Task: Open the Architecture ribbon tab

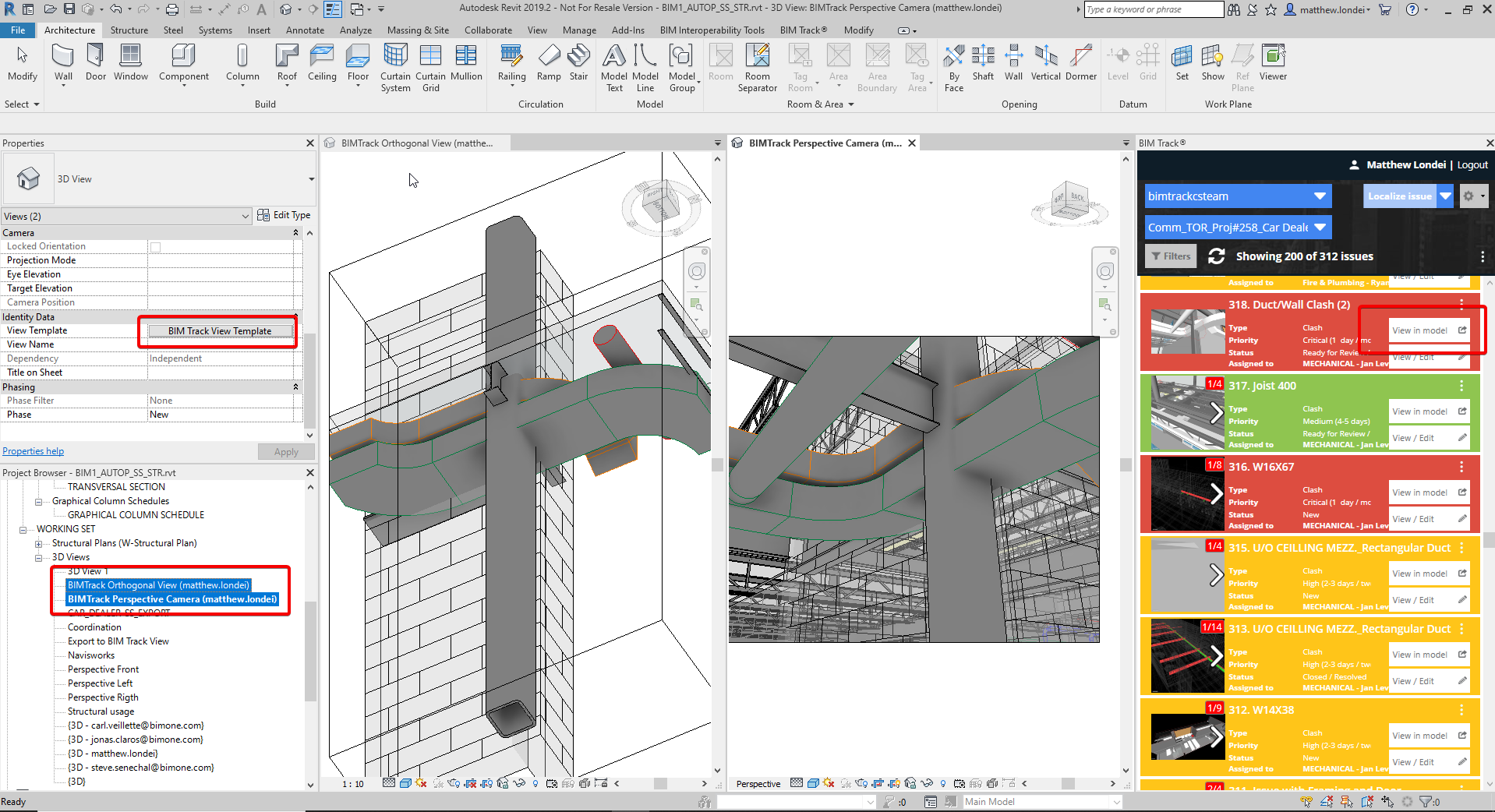Action: point(69,30)
